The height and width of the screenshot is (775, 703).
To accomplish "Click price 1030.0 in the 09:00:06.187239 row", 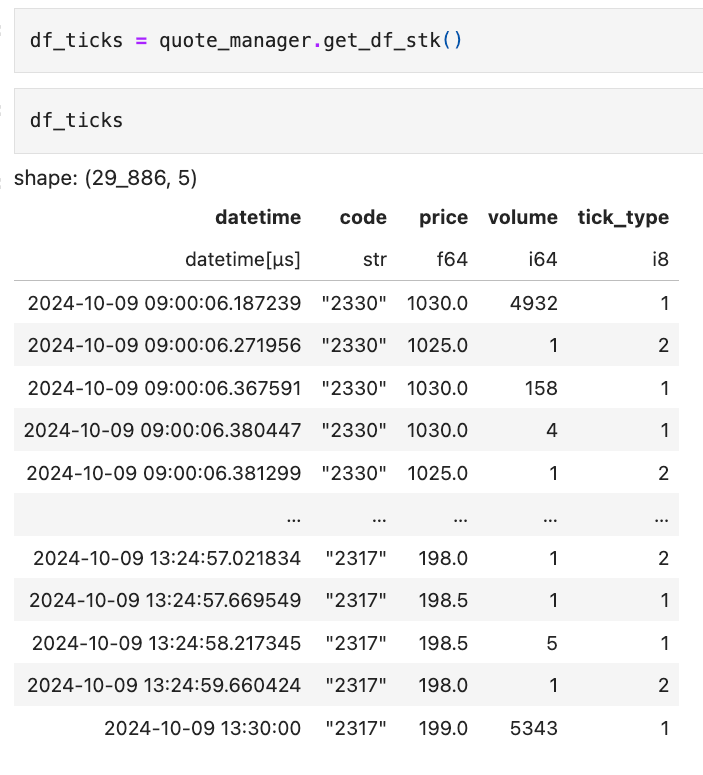I will (x=438, y=303).
